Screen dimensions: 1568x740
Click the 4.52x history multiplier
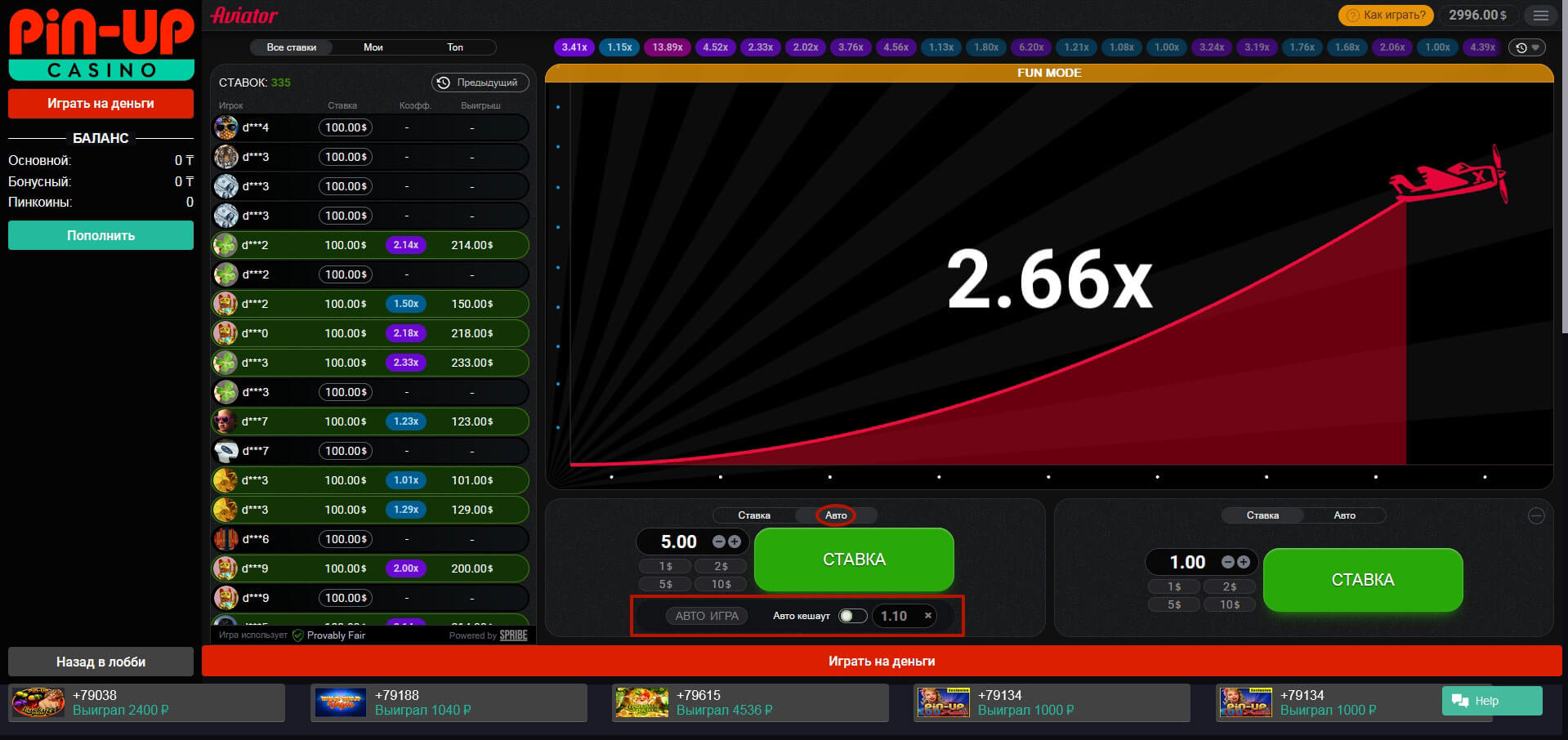pos(715,47)
